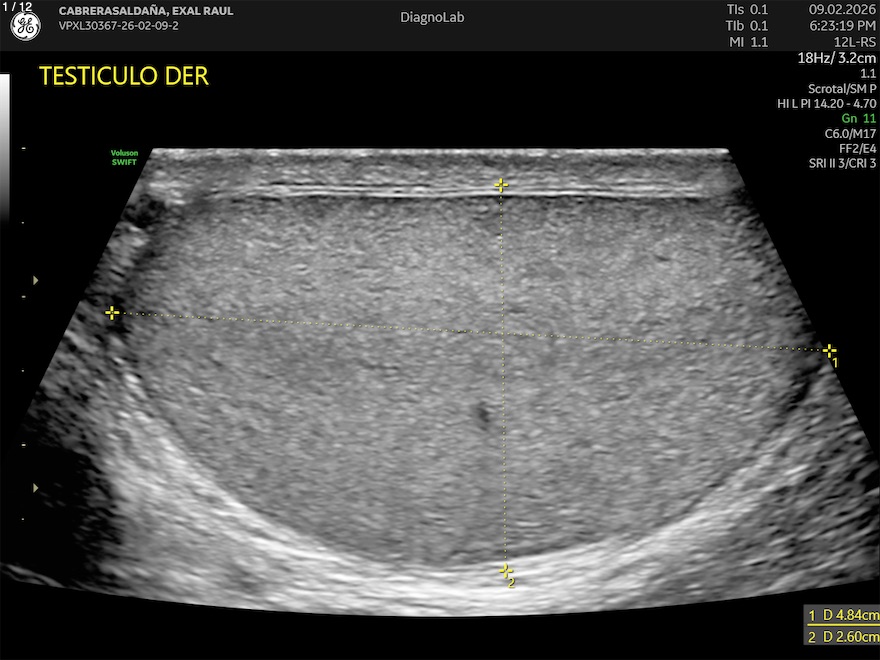Click the green Gn 11 gain value

(858, 118)
